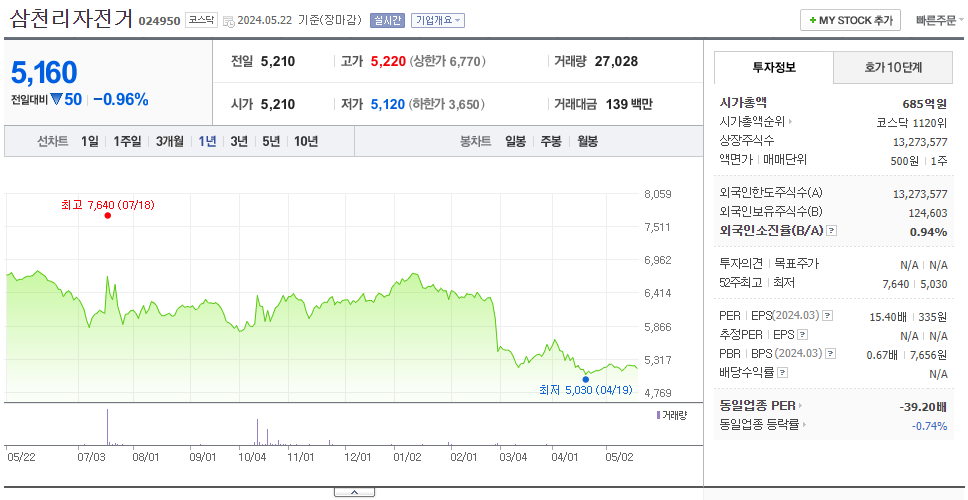
Task: Click the help icon next to PBR BPS(2024.03)
Action: click(832, 354)
